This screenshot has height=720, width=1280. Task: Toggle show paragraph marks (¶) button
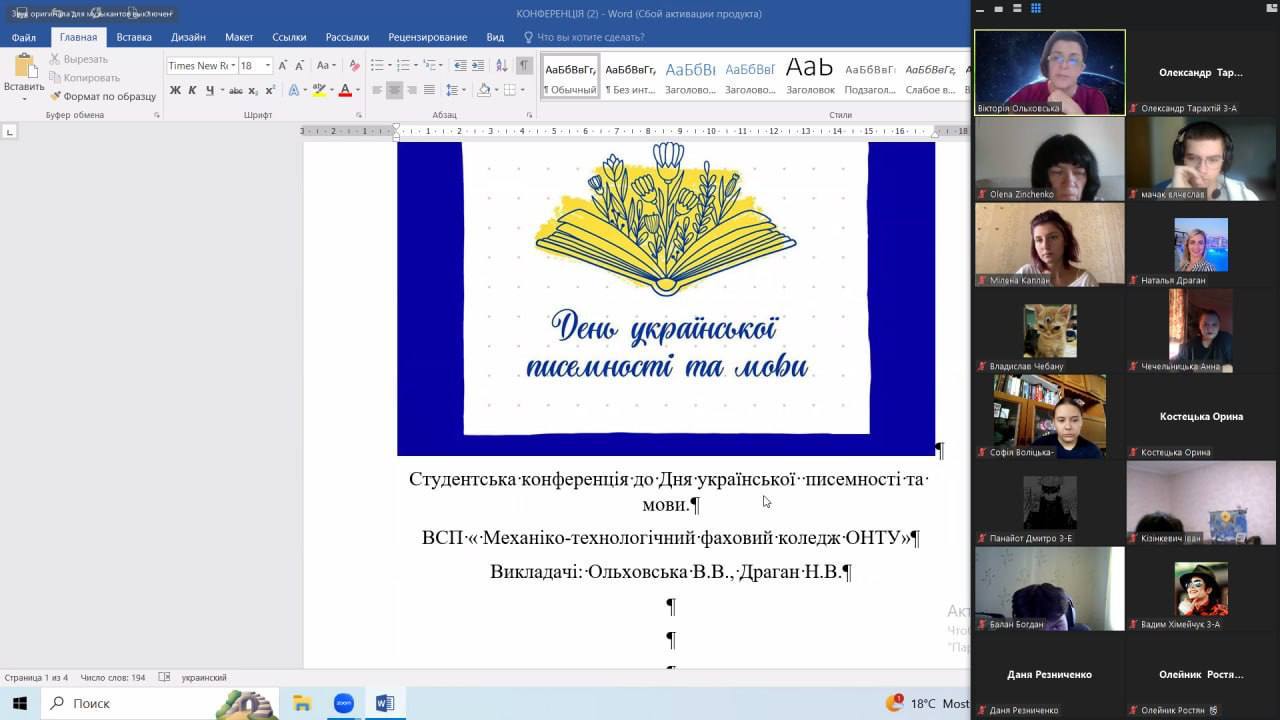click(524, 66)
